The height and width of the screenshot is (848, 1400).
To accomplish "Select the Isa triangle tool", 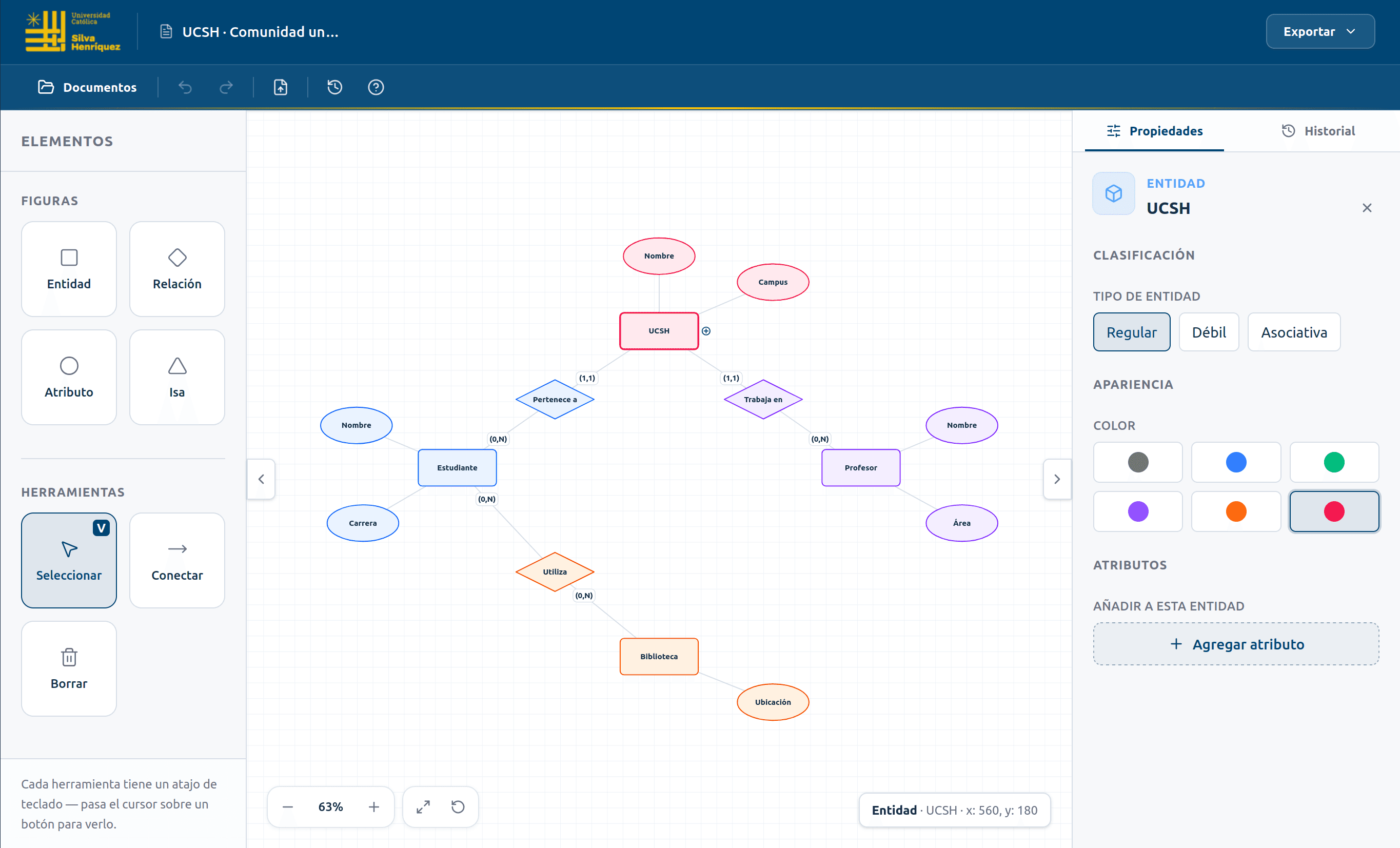I will (x=178, y=378).
